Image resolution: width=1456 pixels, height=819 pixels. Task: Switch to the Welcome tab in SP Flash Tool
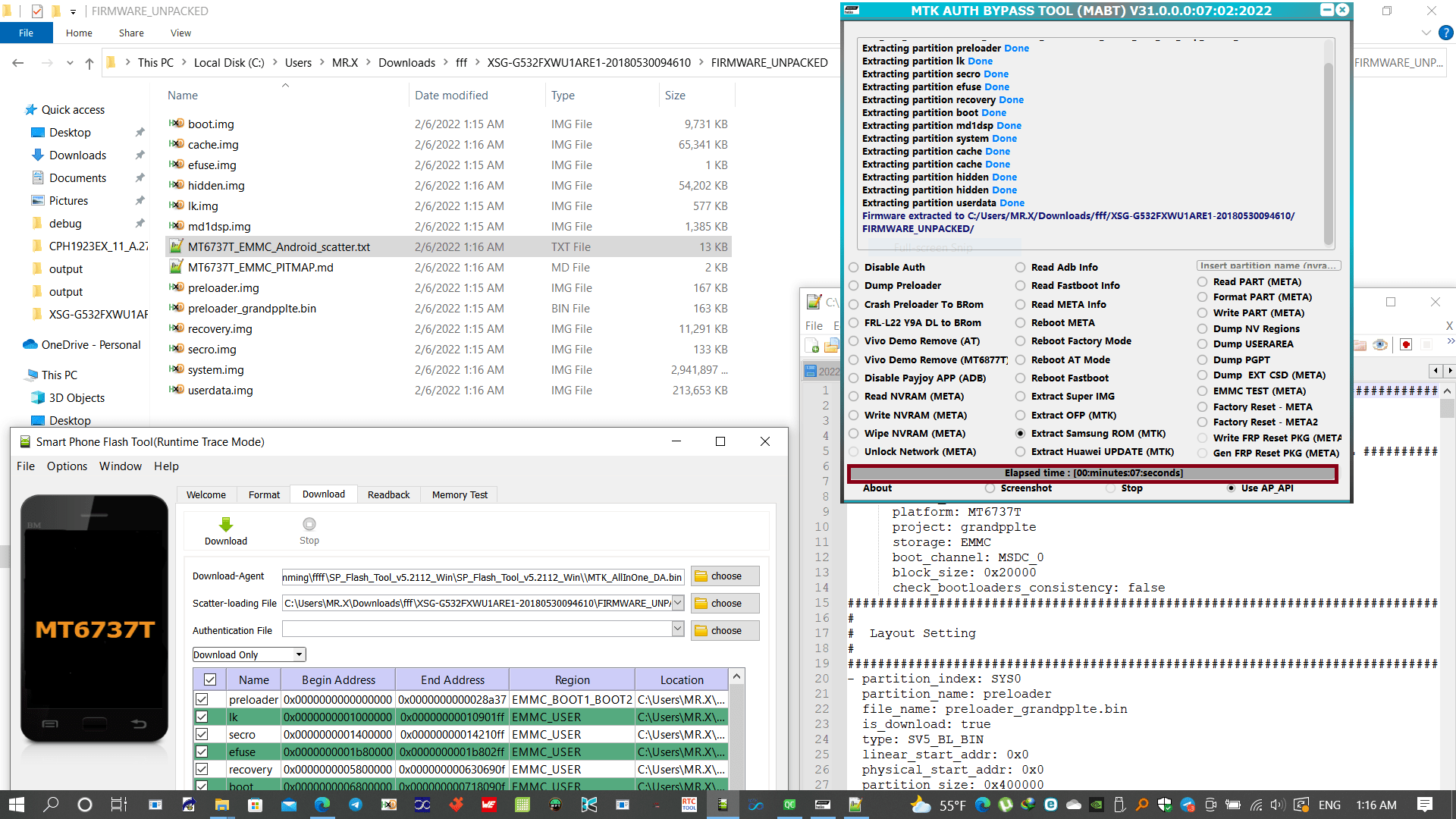click(206, 494)
